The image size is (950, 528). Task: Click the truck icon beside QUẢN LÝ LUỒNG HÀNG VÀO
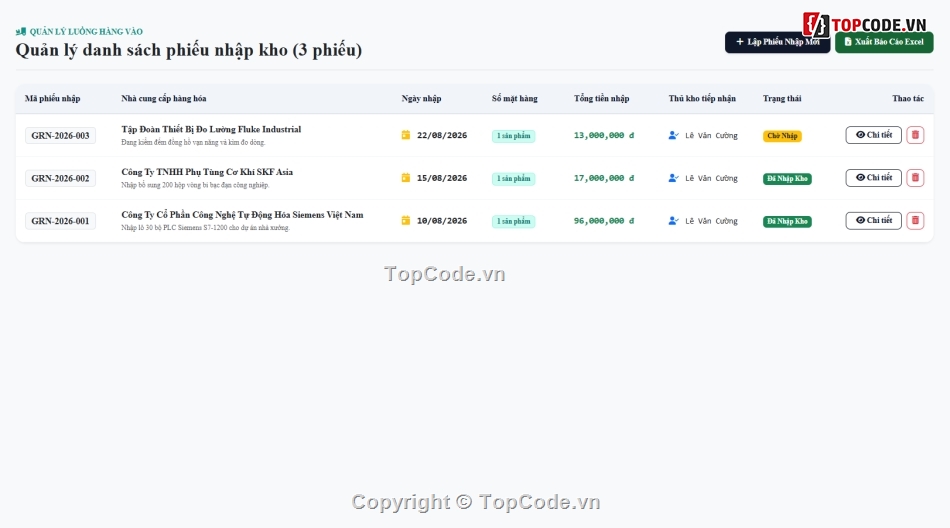[21, 32]
